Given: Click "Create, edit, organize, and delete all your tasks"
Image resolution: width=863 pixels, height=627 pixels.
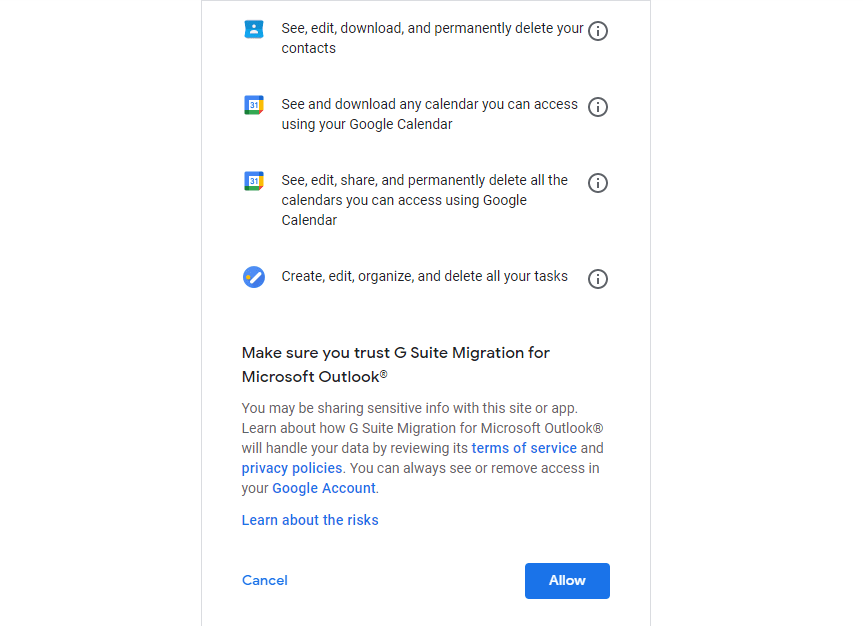Looking at the screenshot, I should [424, 276].
